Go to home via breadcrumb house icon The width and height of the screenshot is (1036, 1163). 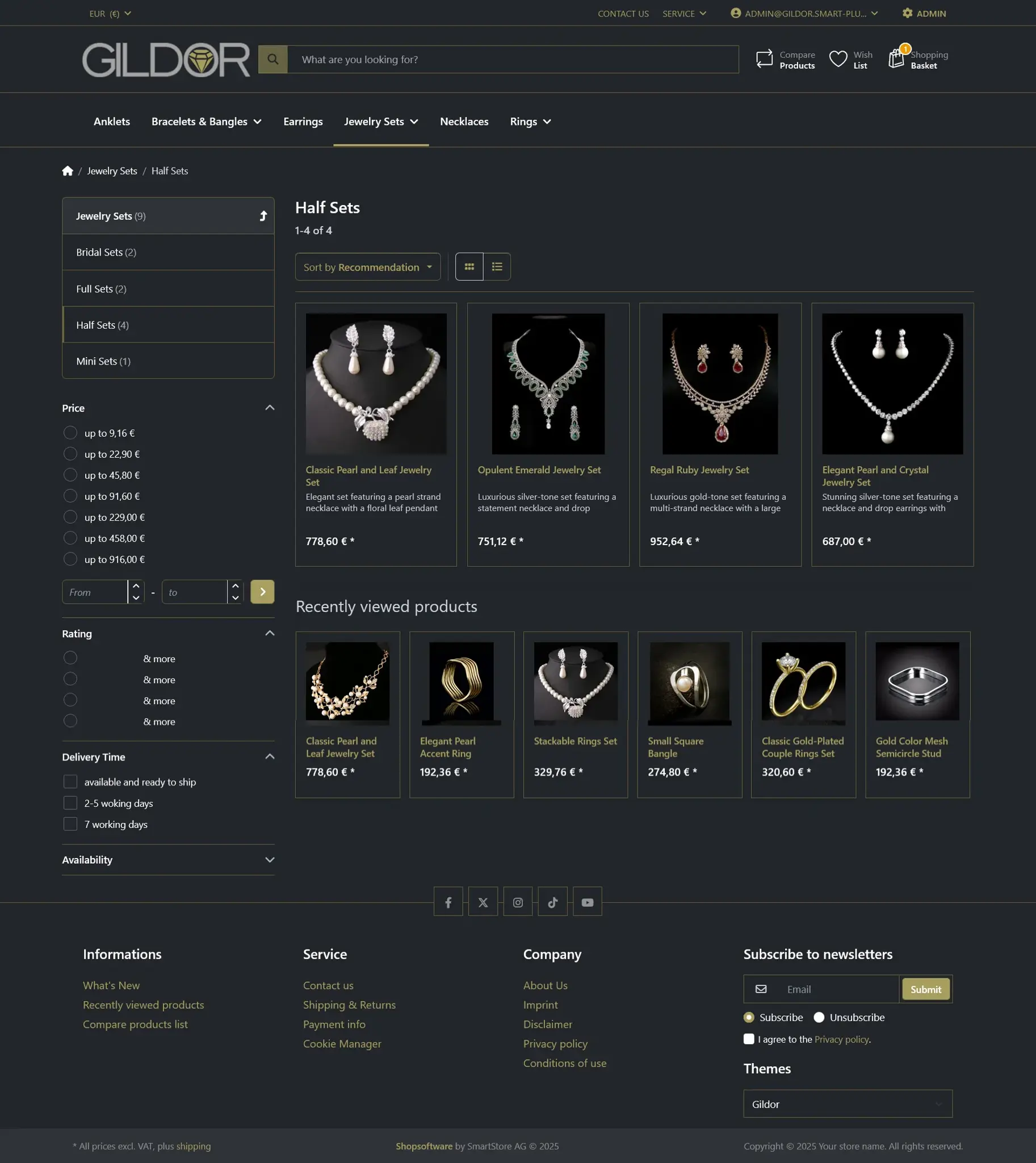click(68, 171)
